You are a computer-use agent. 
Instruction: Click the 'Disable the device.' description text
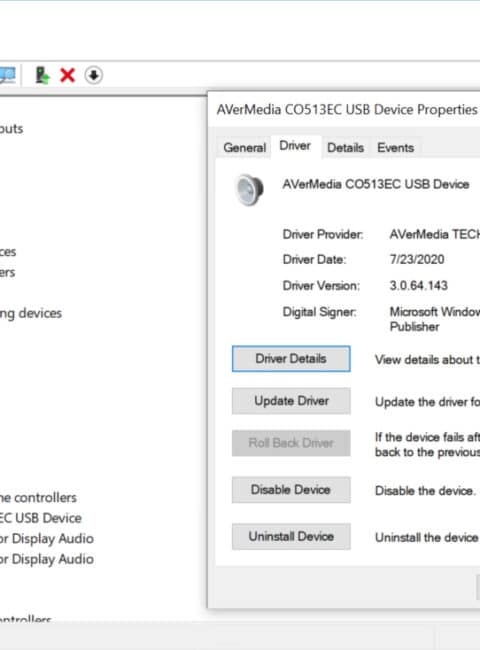[425, 491]
